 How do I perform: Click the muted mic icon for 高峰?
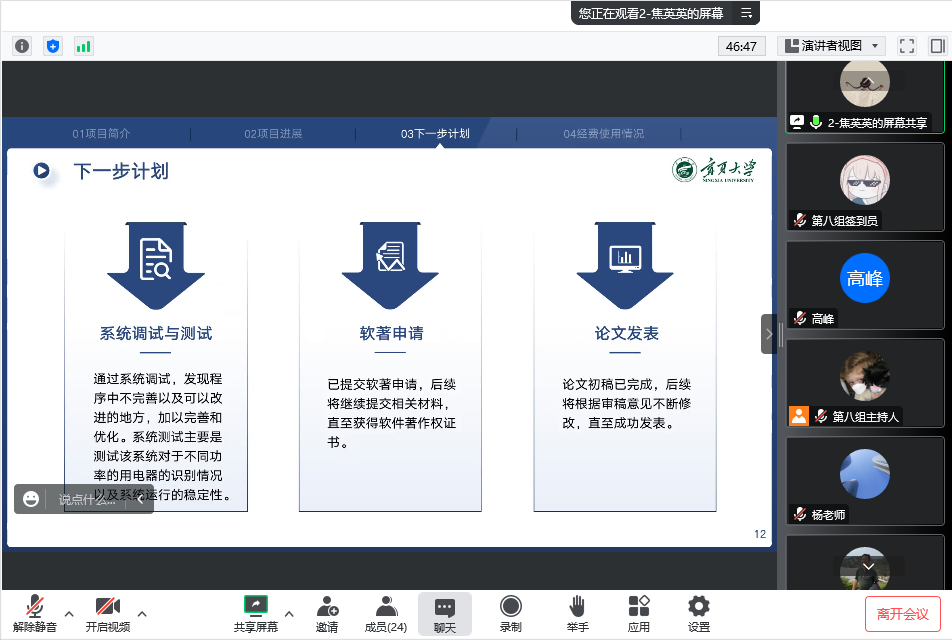click(x=800, y=318)
